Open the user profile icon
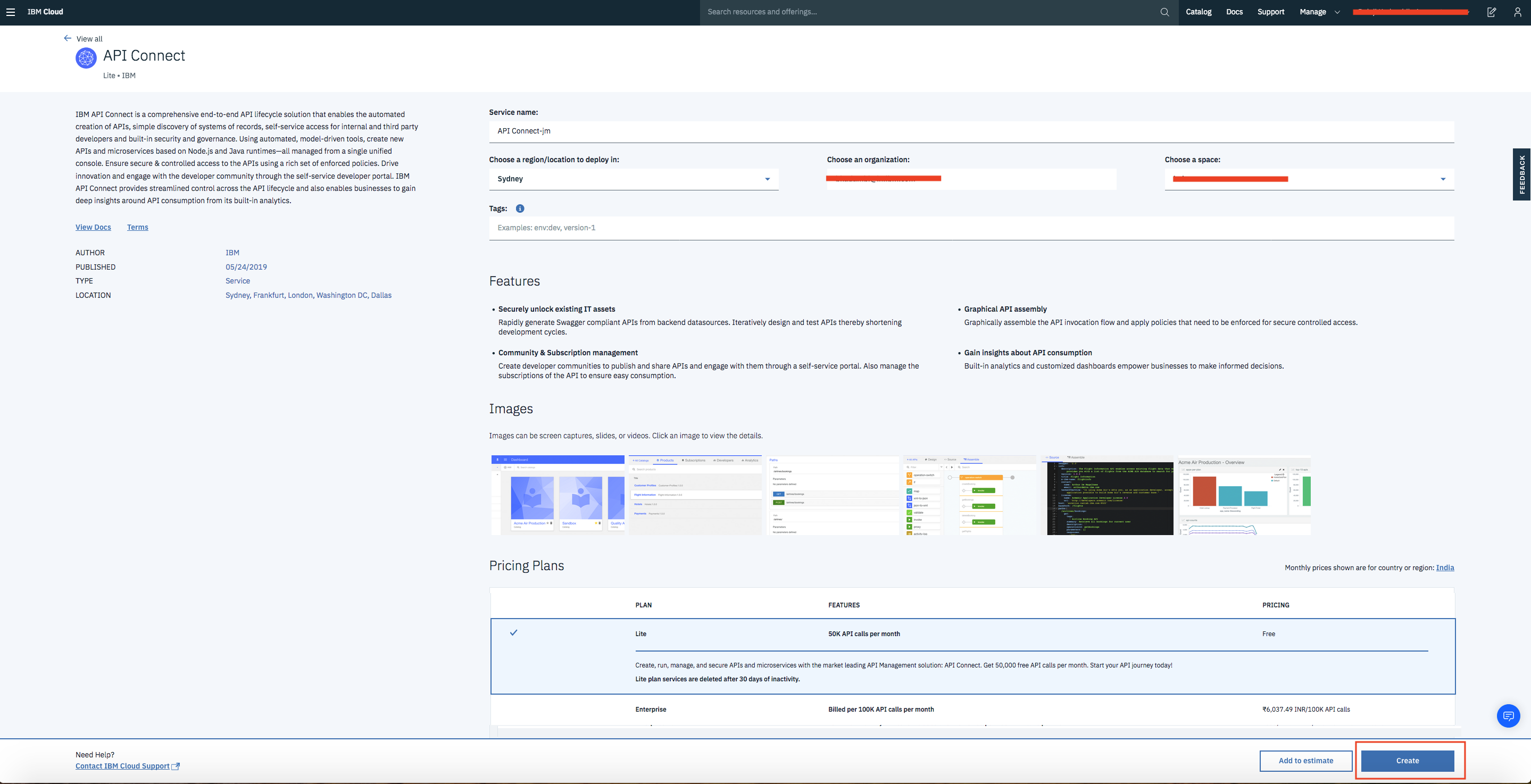This screenshot has width=1531, height=784. pos(1517,12)
